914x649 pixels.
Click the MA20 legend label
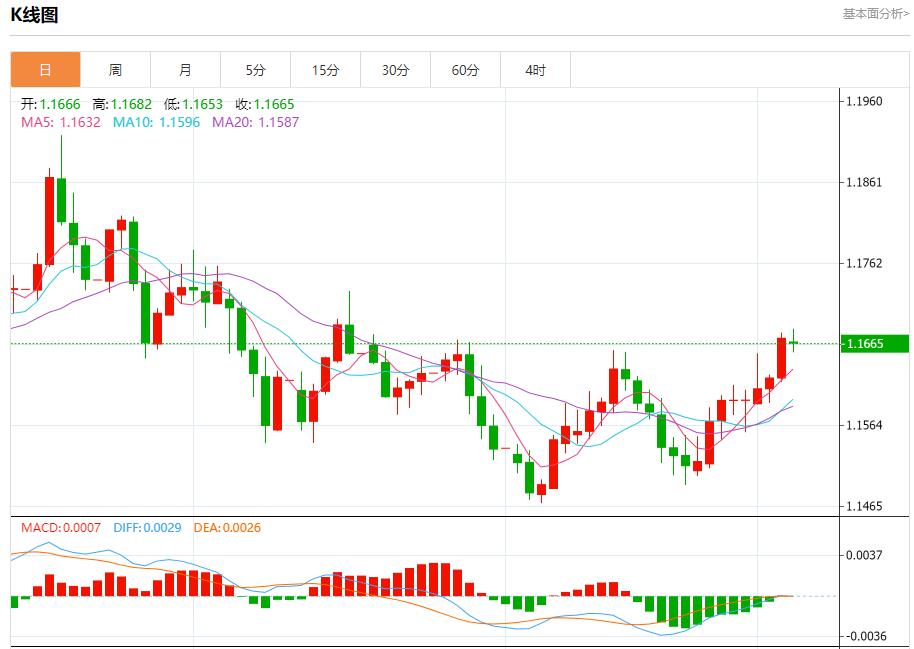click(255, 122)
